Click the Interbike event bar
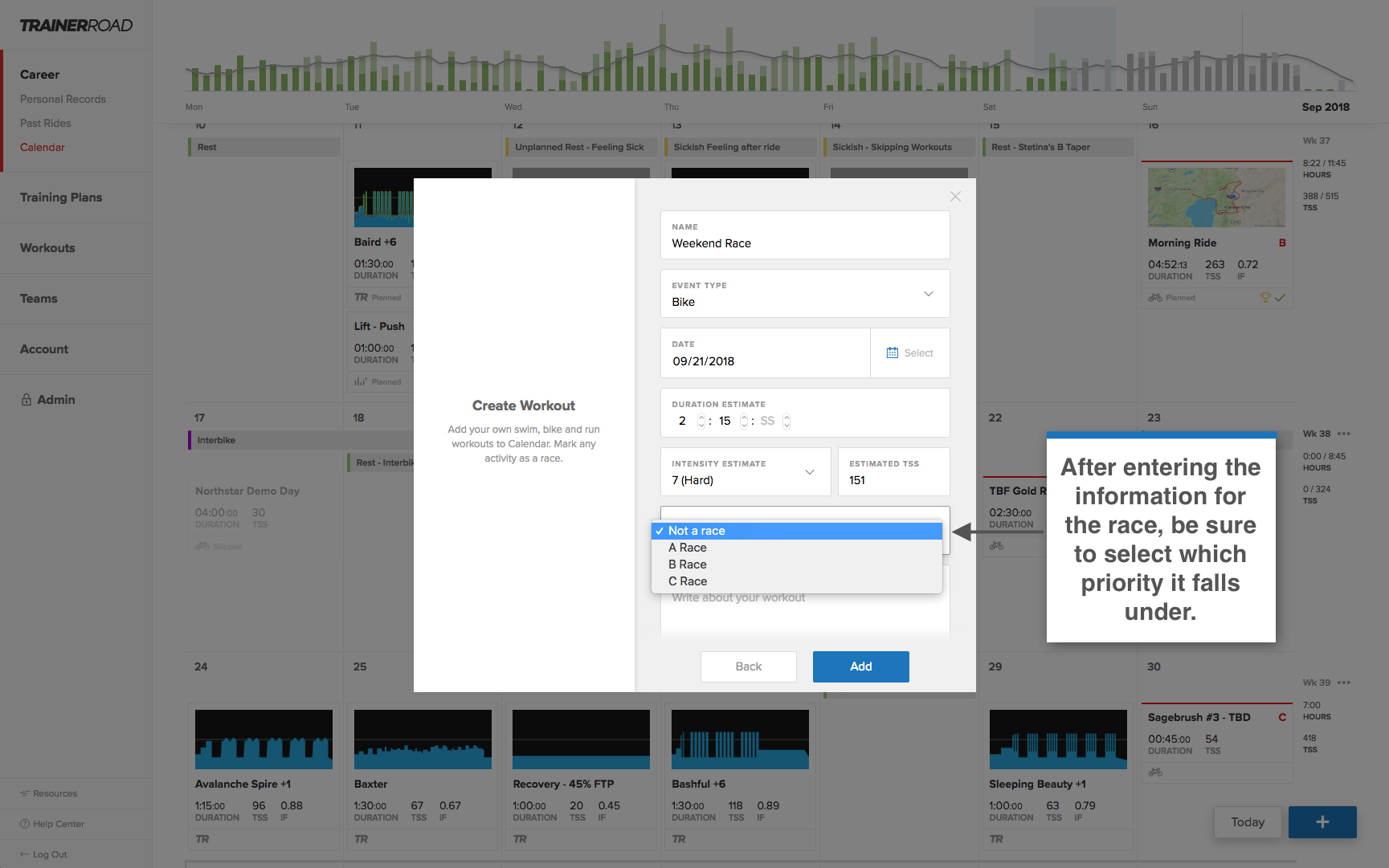This screenshot has height=868, width=1389. tap(300, 440)
